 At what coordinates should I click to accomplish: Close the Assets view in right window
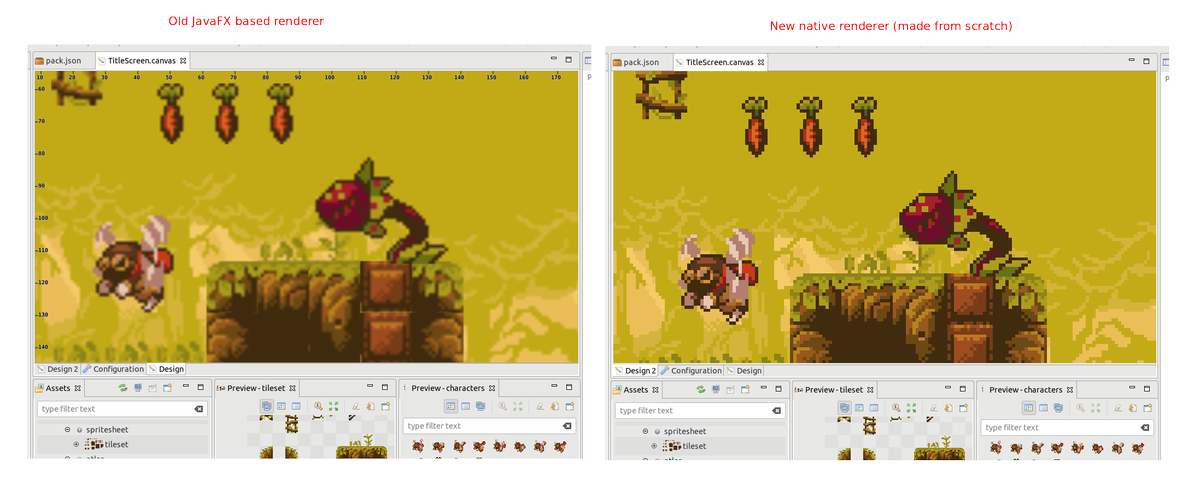tap(655, 390)
